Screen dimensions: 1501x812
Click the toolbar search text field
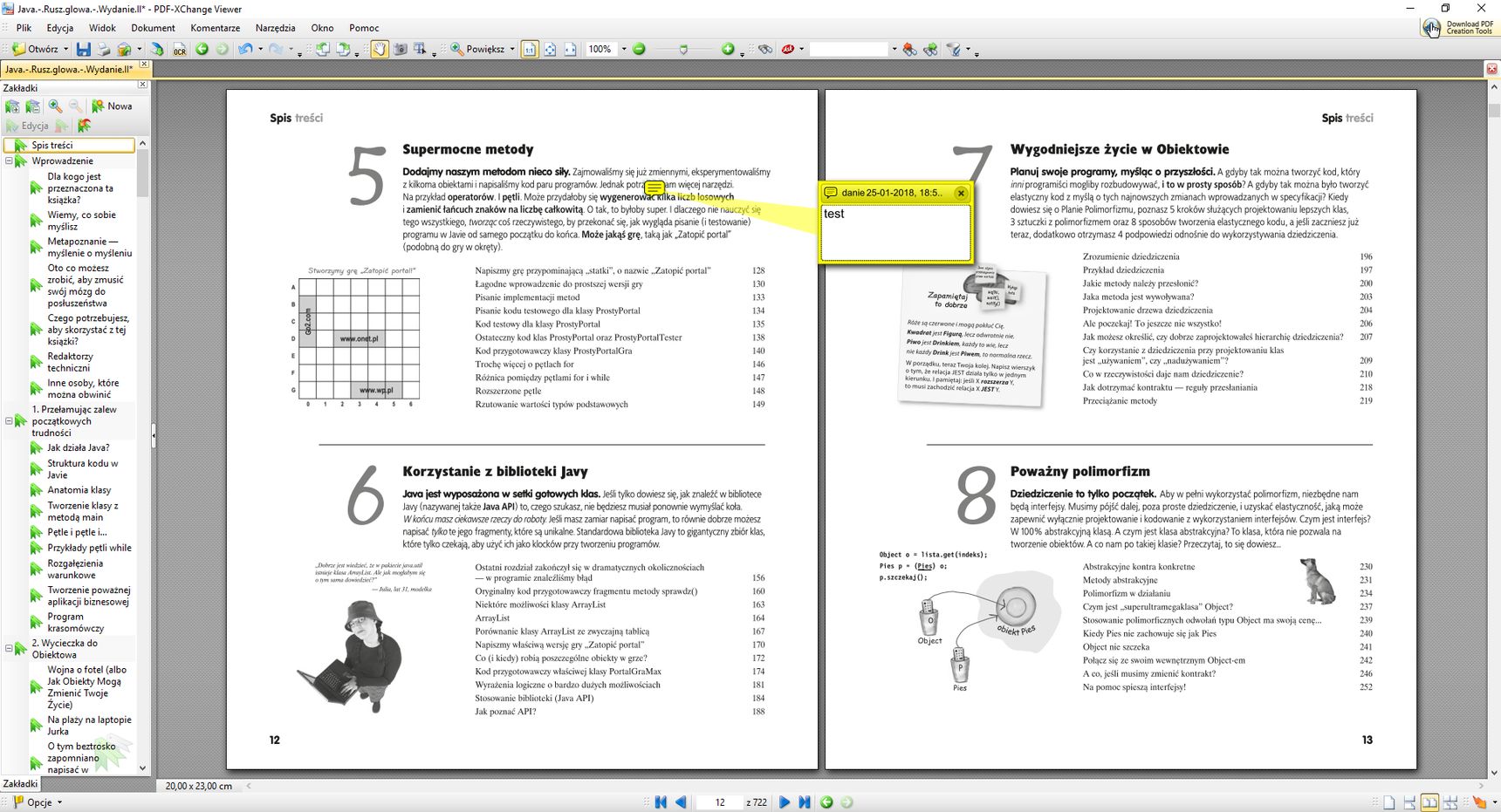[848, 49]
